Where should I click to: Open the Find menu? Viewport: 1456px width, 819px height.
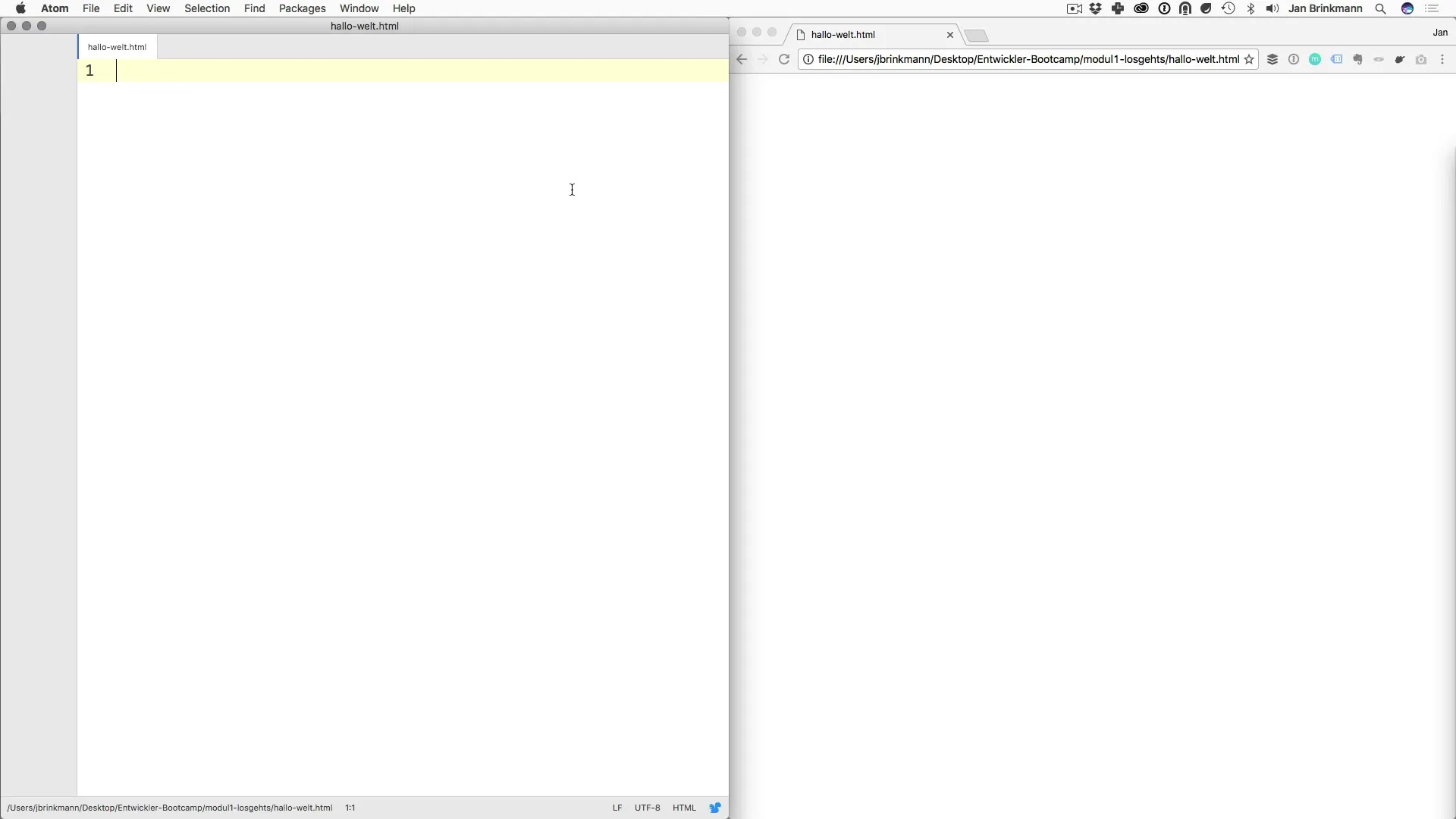254,8
